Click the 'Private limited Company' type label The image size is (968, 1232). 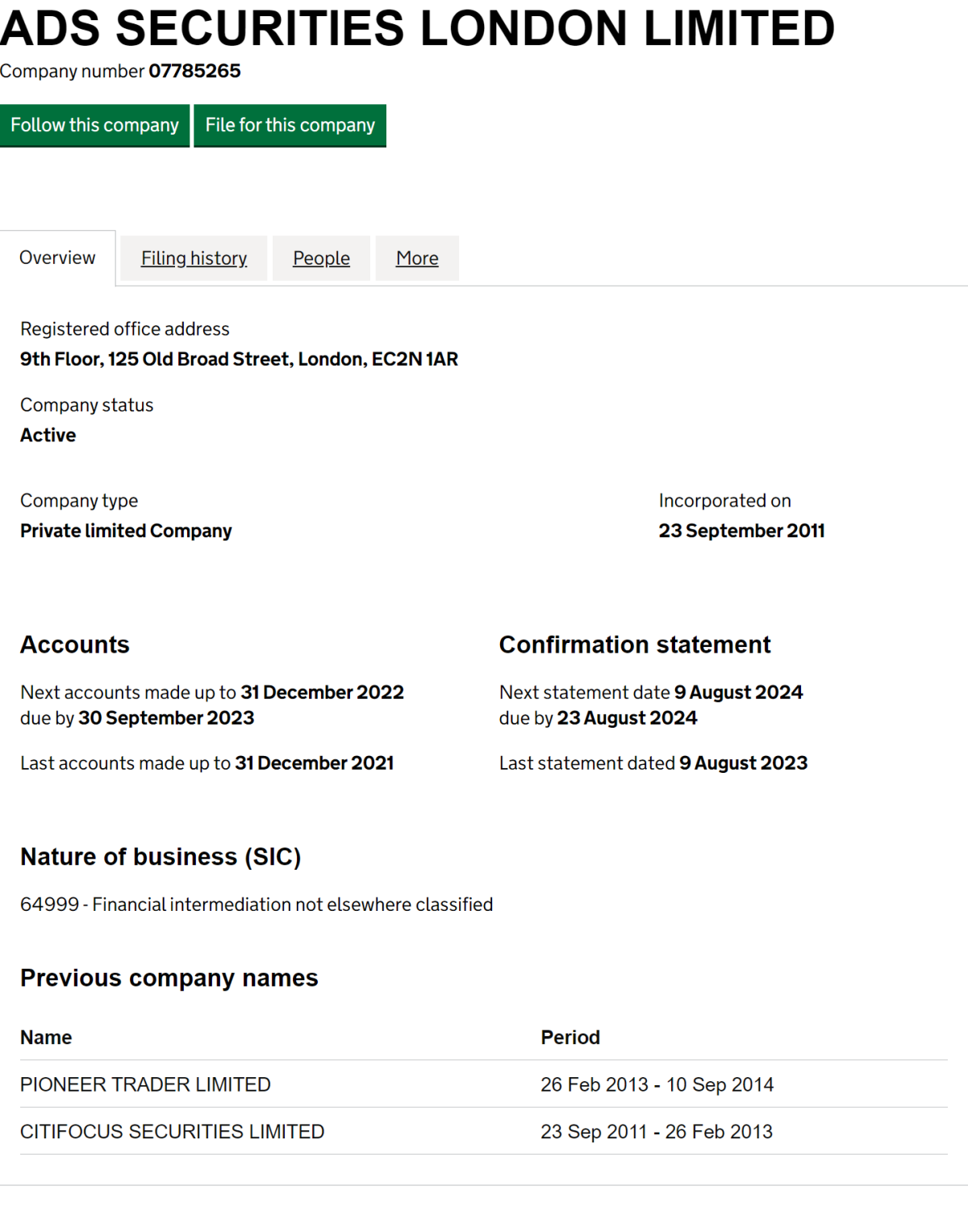point(126,530)
